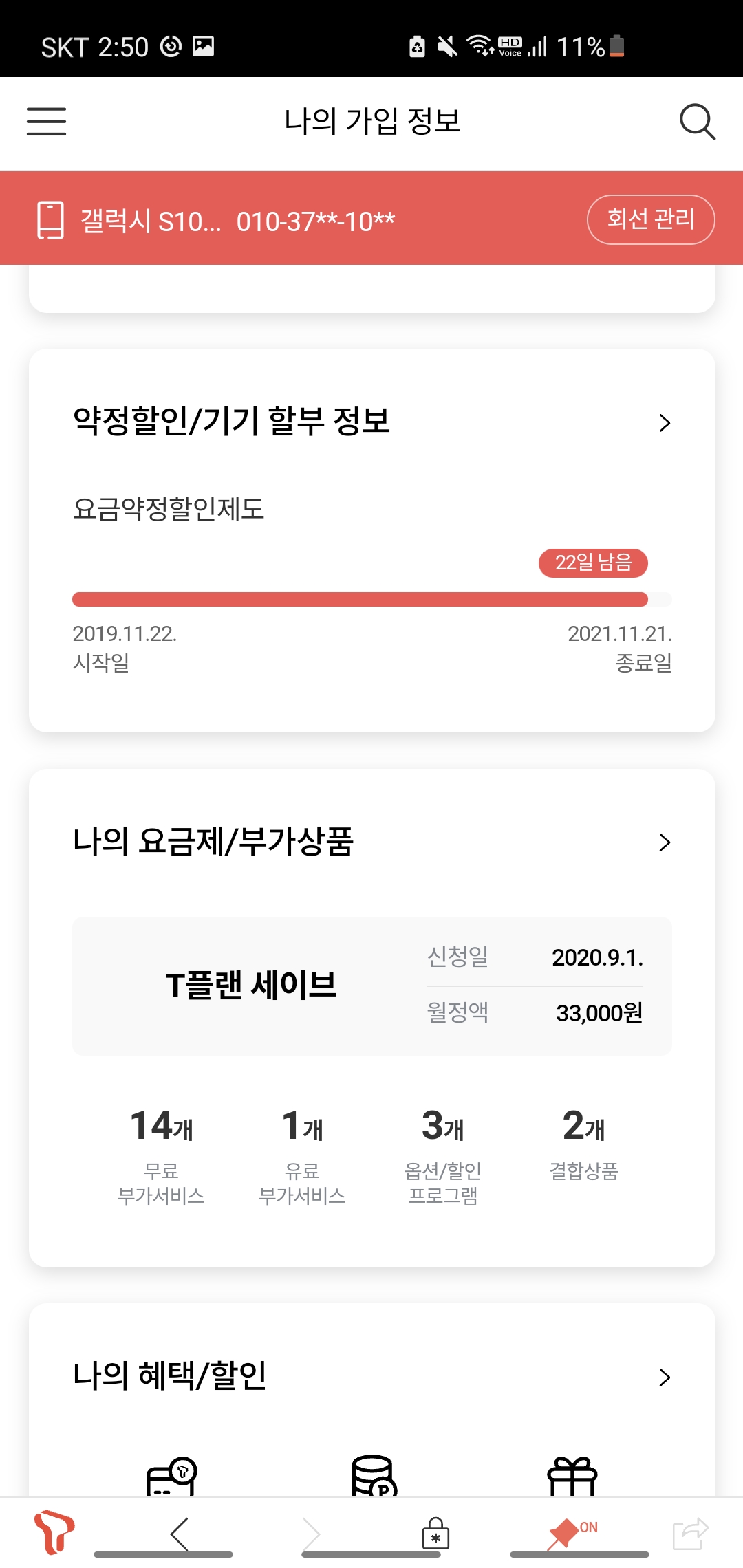Open the points coin stack icon
743x1568 pixels.
point(374,1476)
